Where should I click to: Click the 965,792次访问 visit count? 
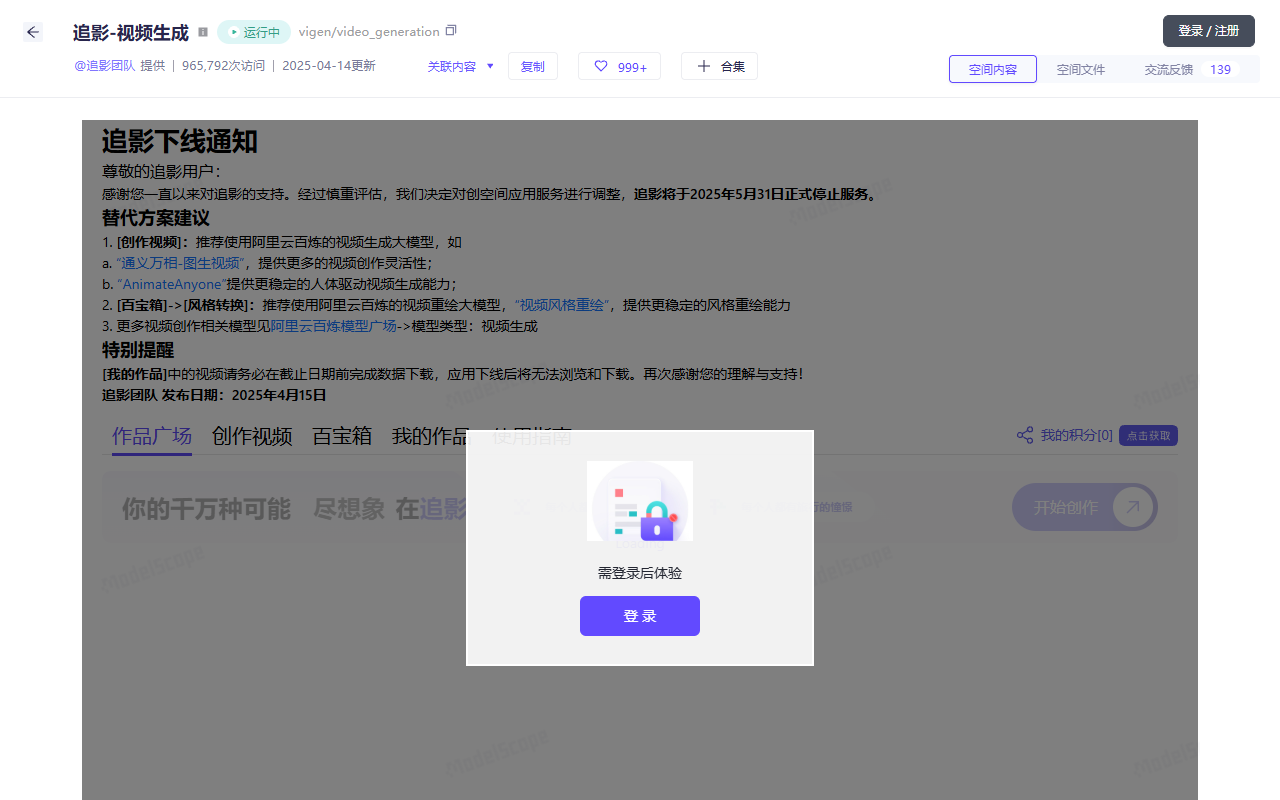224,66
